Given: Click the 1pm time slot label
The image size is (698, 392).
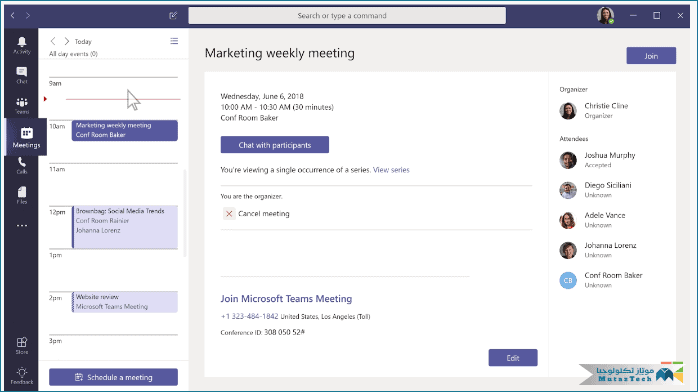Looking at the screenshot, I should pyautogui.click(x=55, y=255).
